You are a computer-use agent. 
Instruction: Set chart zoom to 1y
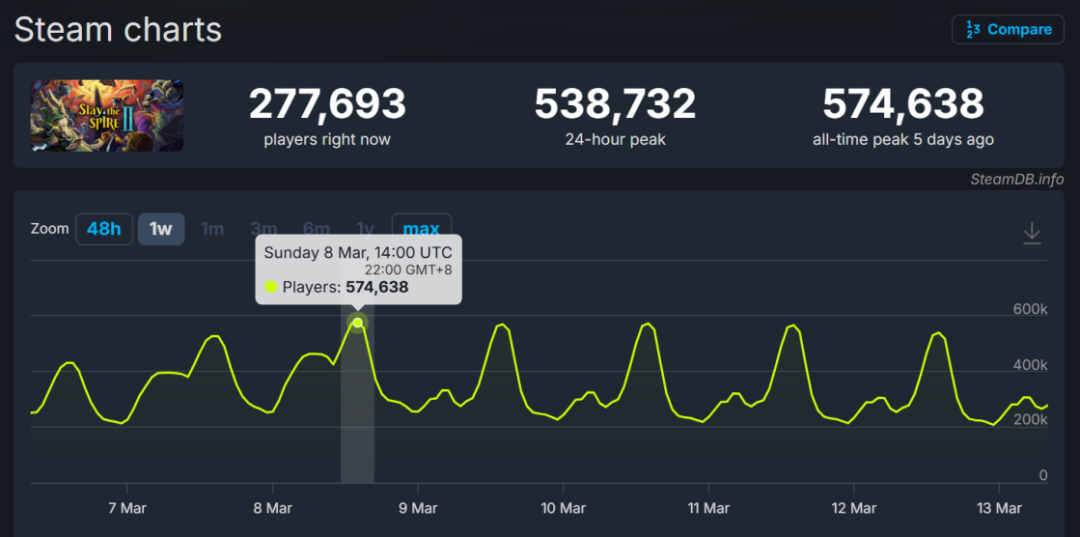(x=365, y=229)
